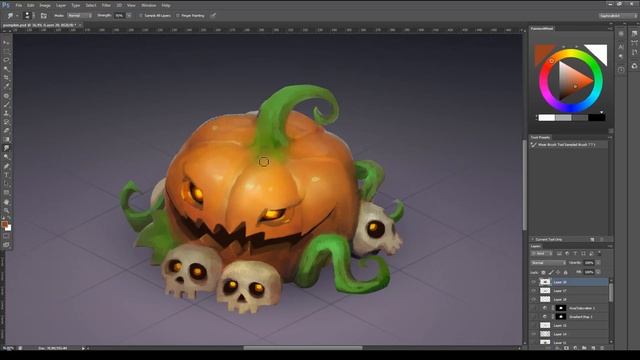Image resolution: width=640 pixels, height=360 pixels.
Task: Toggle visibility of Layer 14
Action: (x=533, y=334)
